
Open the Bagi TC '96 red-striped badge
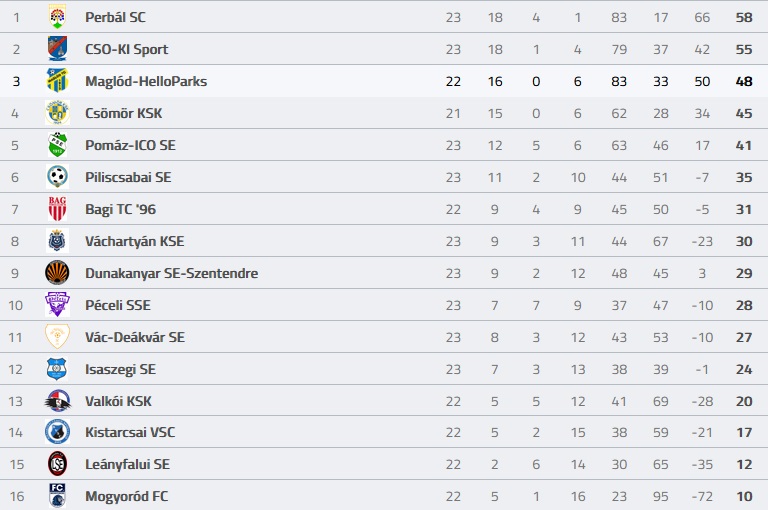[57, 209]
